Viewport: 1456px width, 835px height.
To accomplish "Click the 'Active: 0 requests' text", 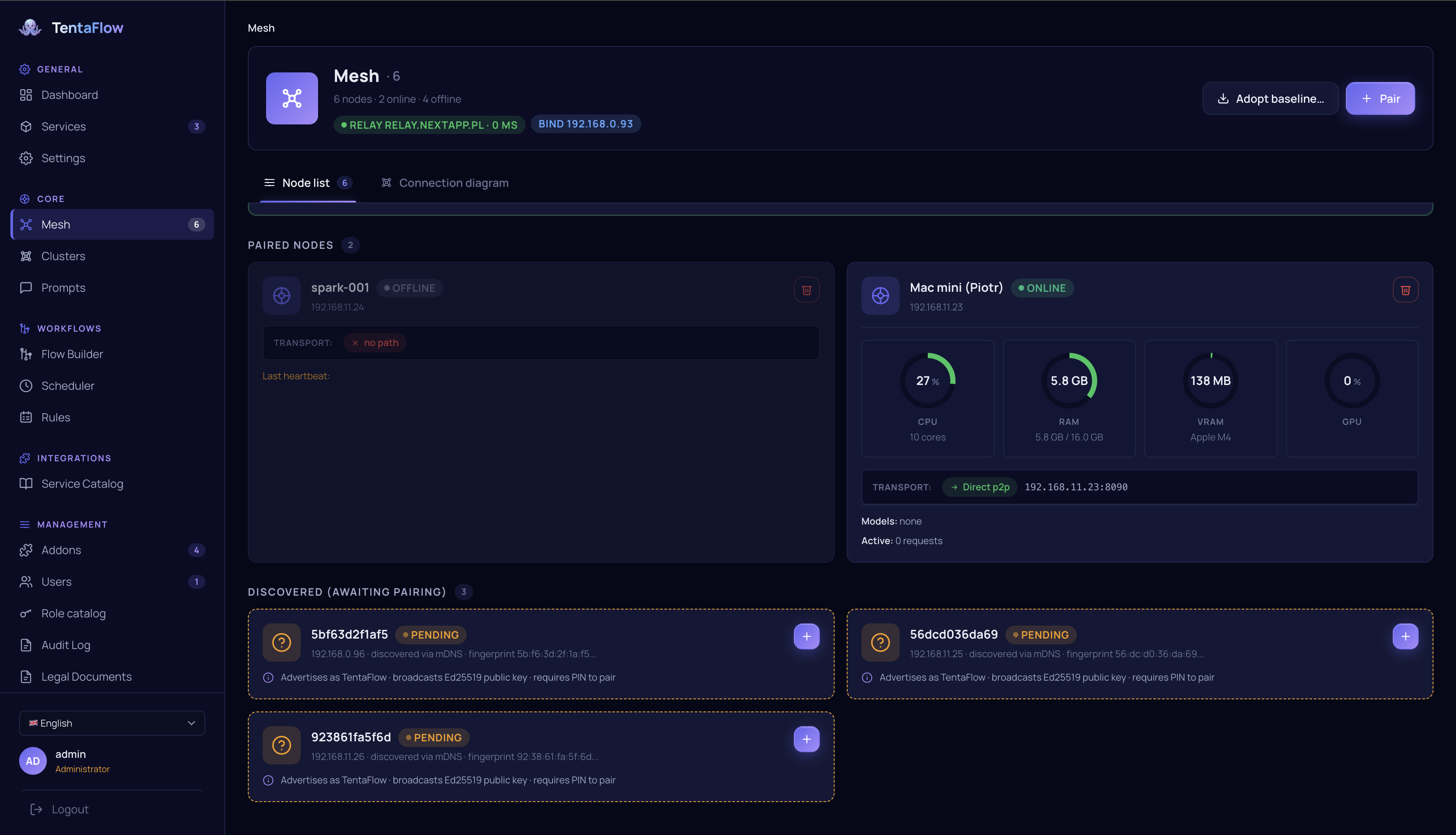I will pos(902,540).
